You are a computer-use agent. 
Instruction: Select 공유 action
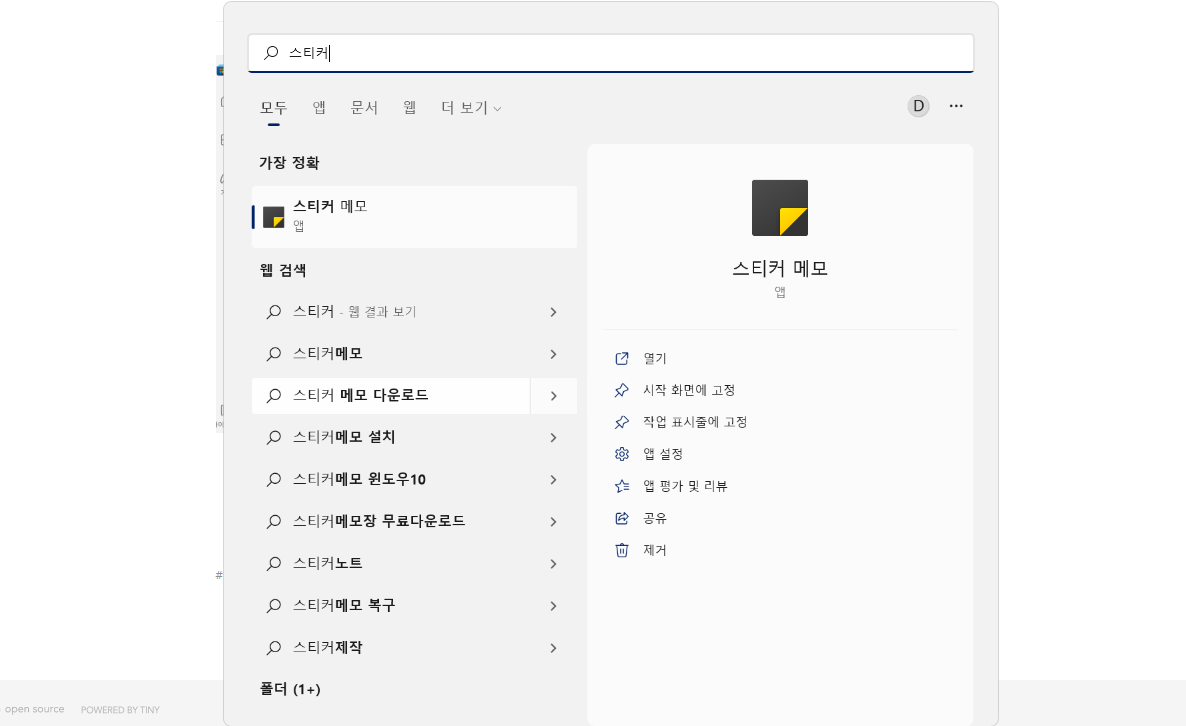pos(655,518)
